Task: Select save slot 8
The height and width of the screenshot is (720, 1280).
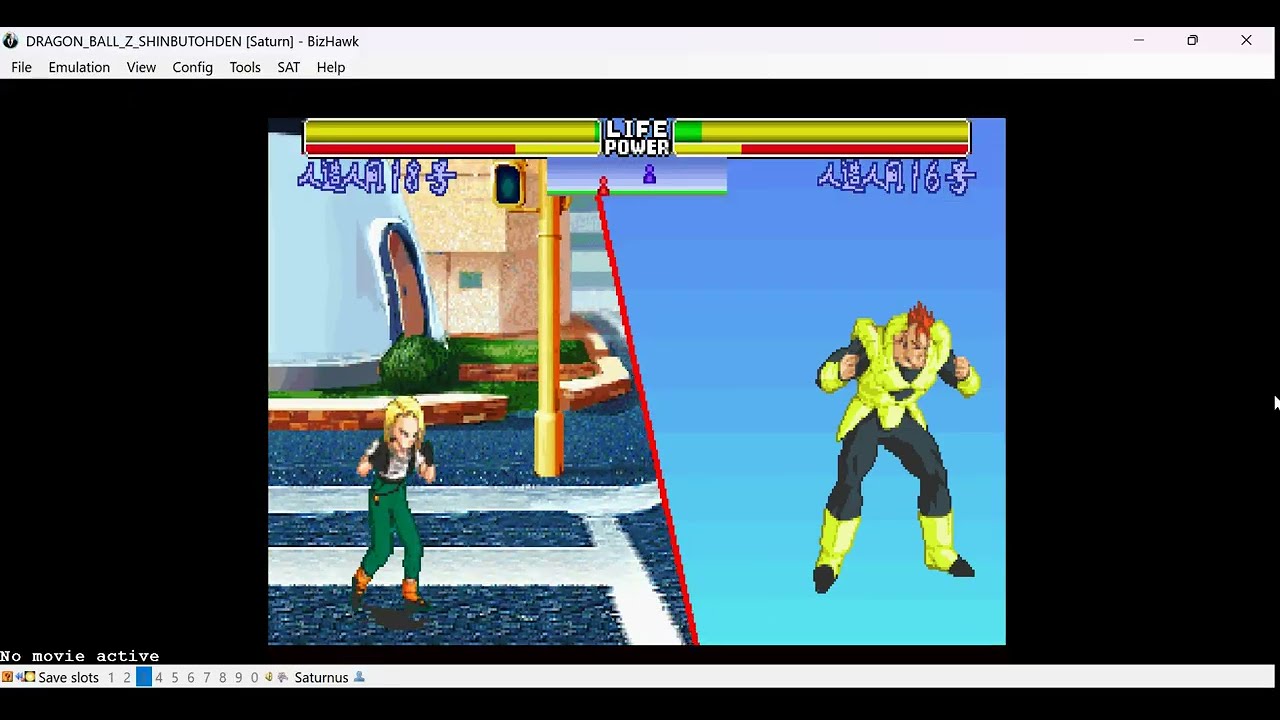Action: point(223,677)
